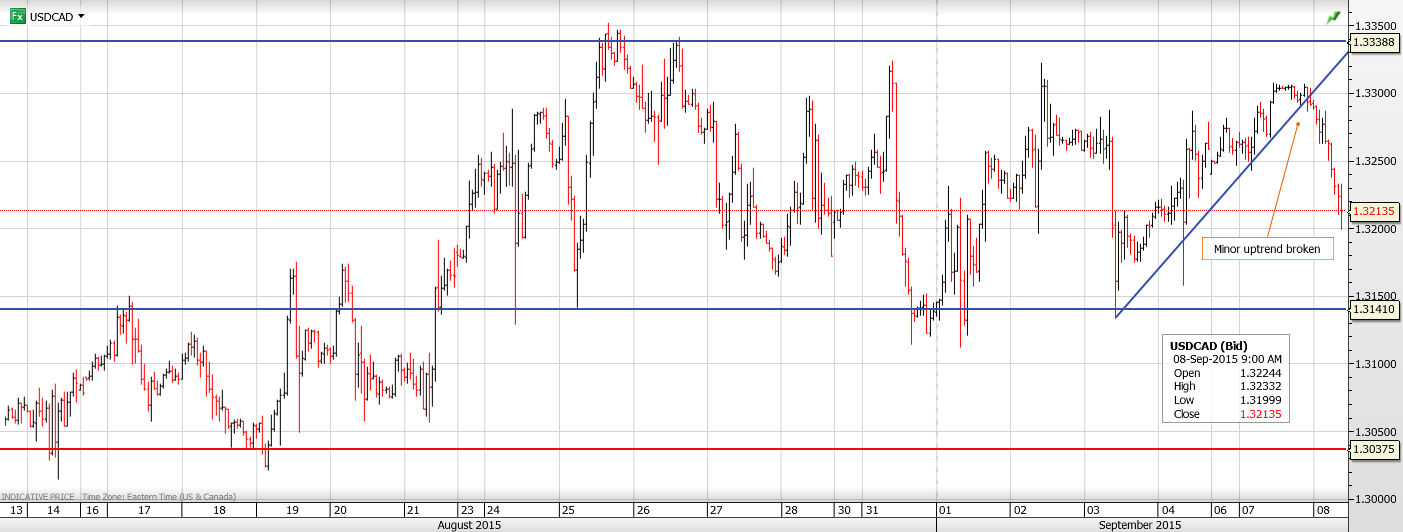Image resolution: width=1403 pixels, height=532 pixels.
Task: Click the Close value 1.32135 in tooltip
Action: pyautogui.click(x=1259, y=414)
